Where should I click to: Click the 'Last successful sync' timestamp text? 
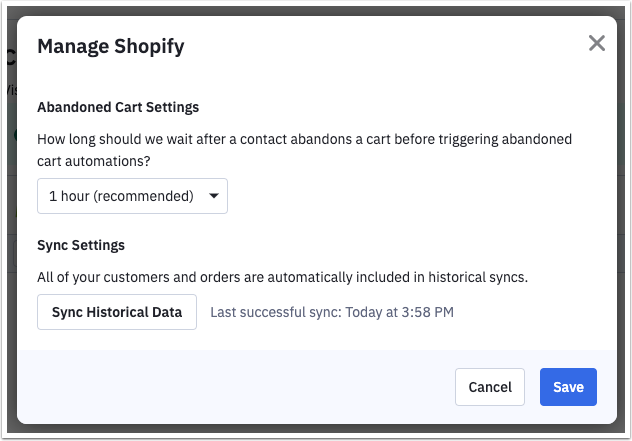pyautogui.click(x=331, y=312)
